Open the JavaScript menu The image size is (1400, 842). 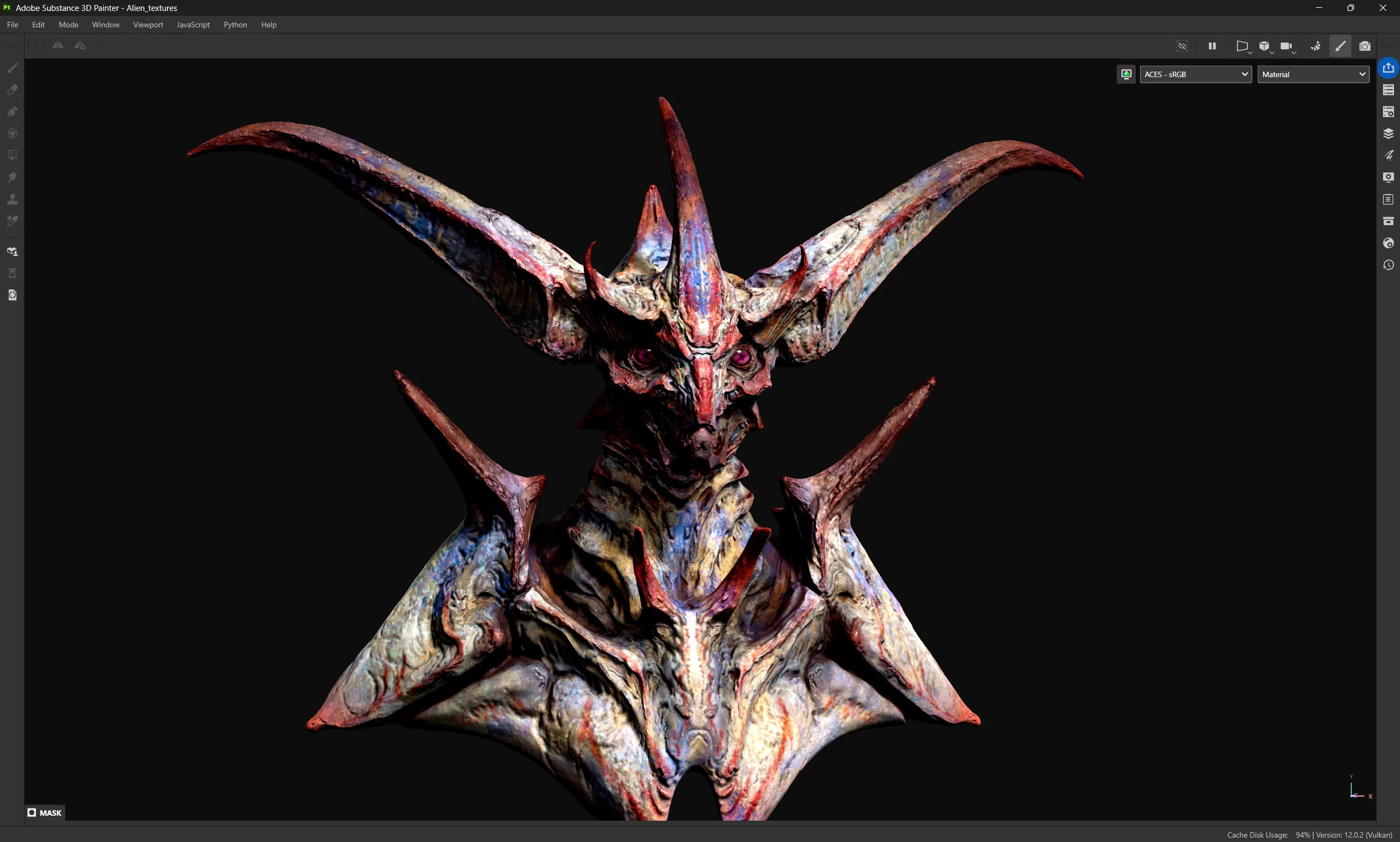click(x=193, y=25)
